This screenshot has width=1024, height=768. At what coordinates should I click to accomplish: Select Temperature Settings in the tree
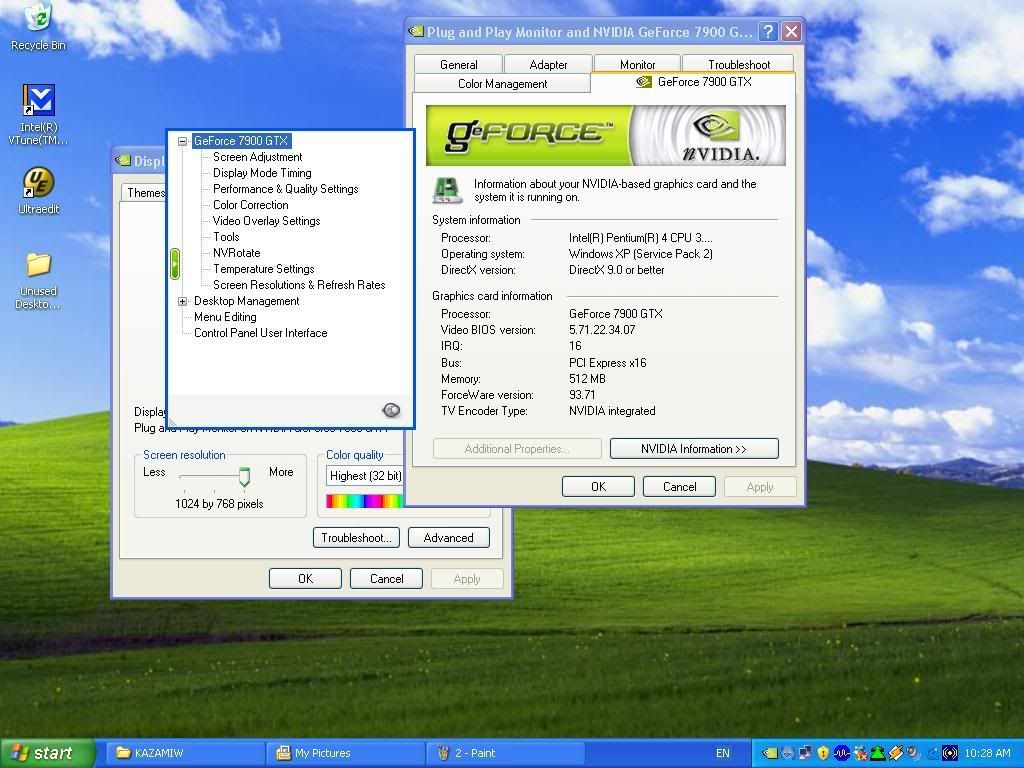pyautogui.click(x=263, y=269)
